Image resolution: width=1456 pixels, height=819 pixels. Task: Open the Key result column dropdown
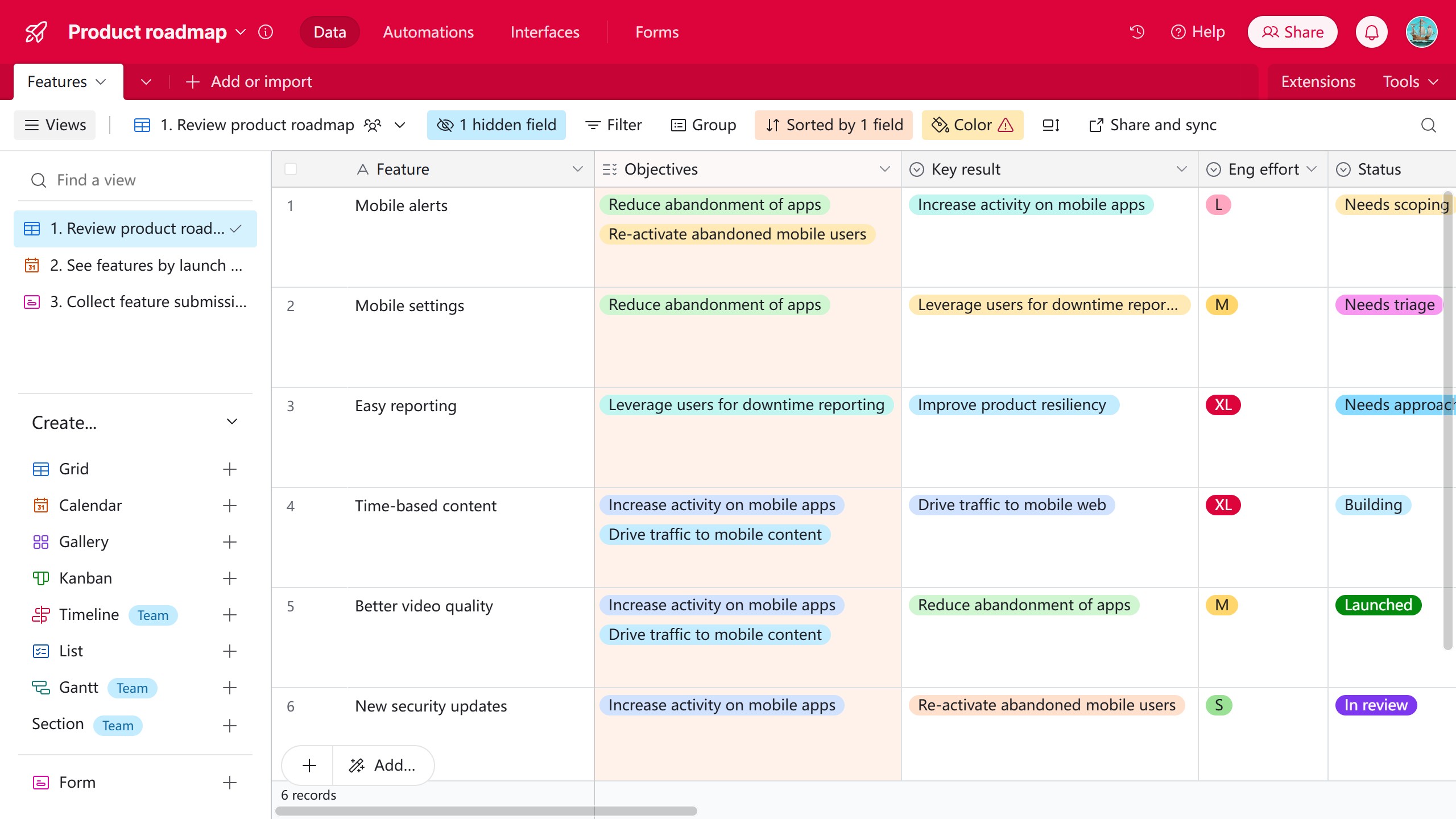coord(1181,169)
